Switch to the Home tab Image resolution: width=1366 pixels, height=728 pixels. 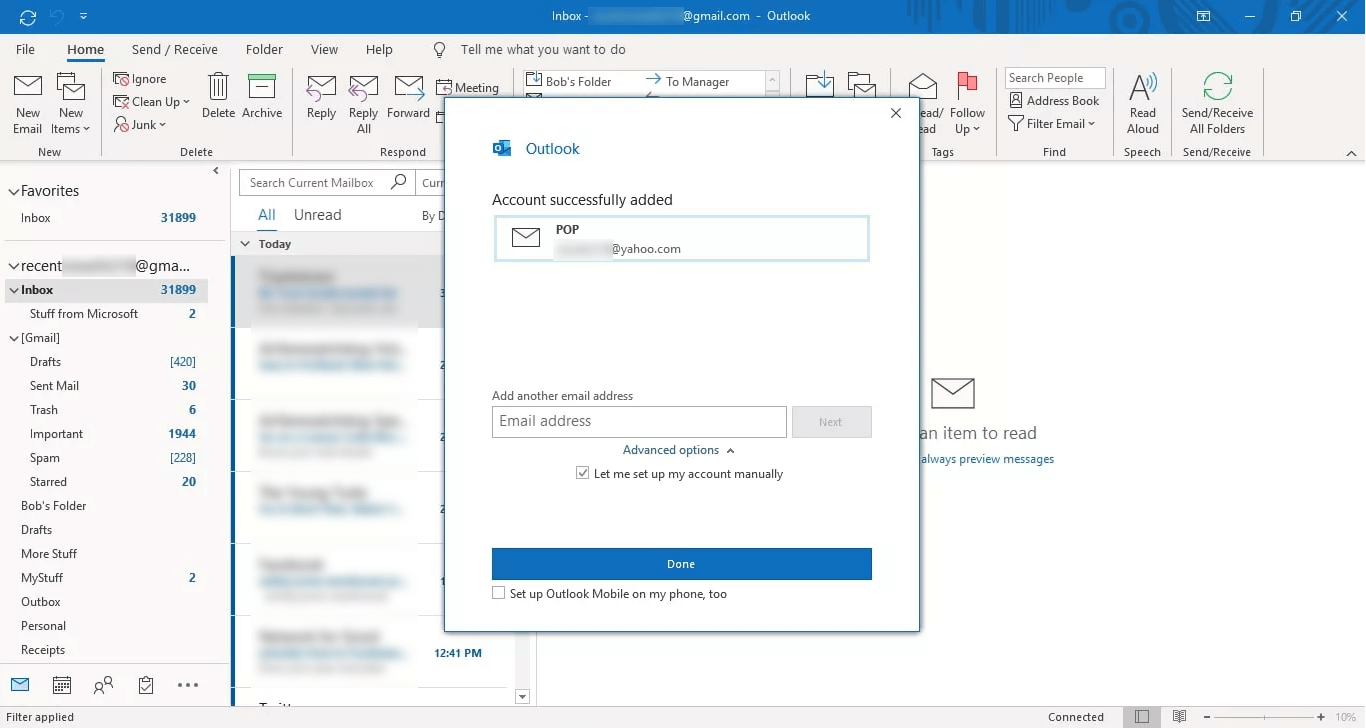point(85,49)
